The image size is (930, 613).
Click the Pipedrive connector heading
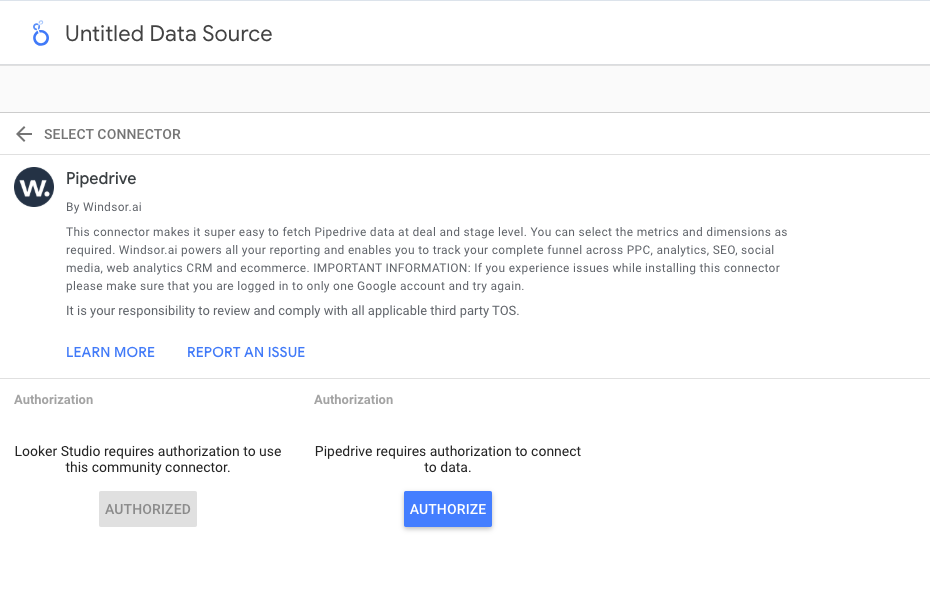101,179
